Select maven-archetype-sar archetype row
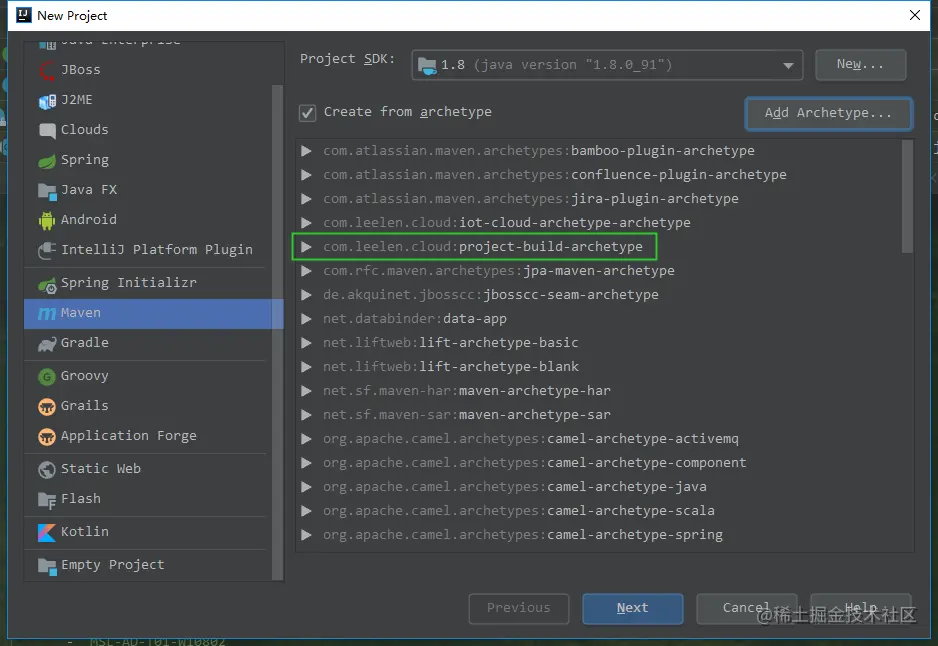The image size is (938, 646). (x=604, y=415)
